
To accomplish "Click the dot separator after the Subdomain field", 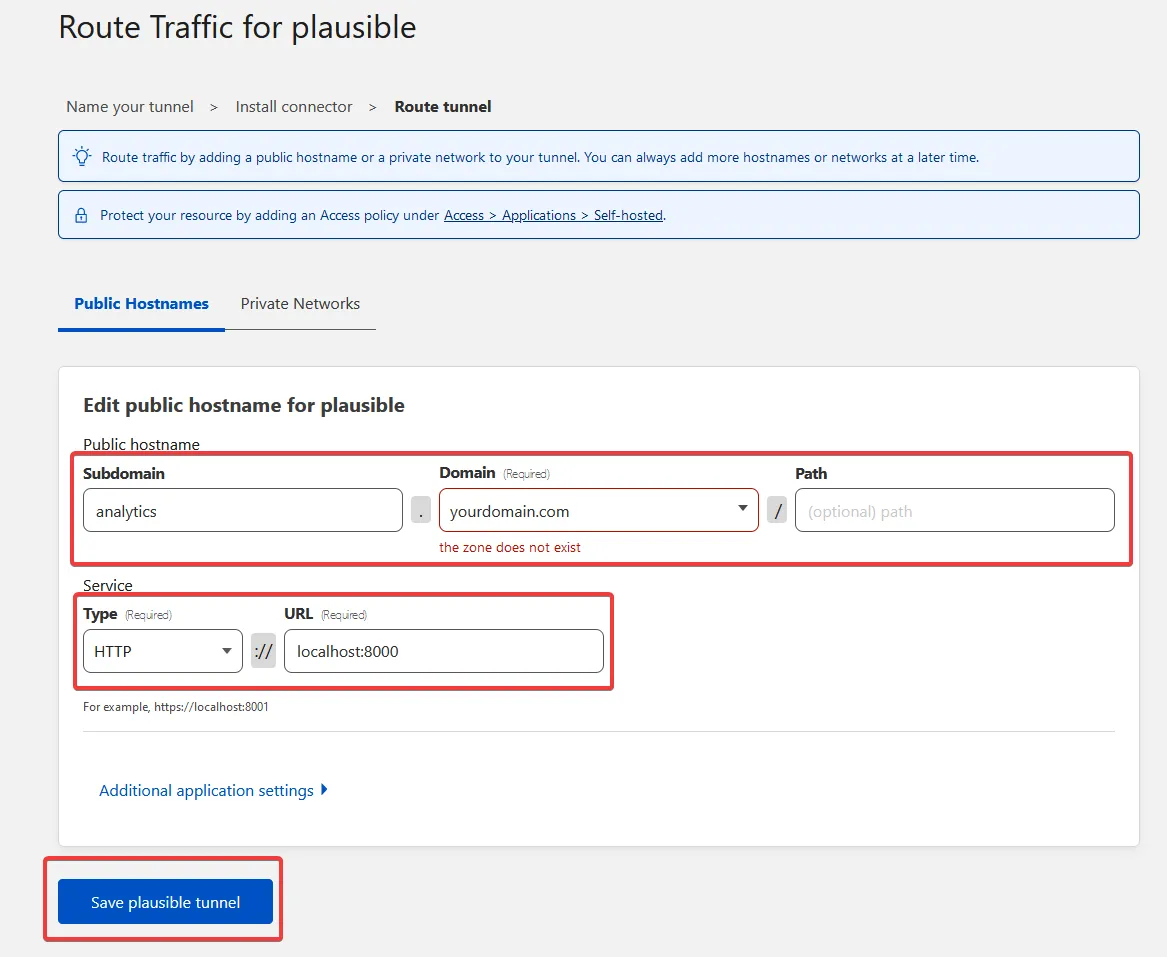I will point(420,510).
